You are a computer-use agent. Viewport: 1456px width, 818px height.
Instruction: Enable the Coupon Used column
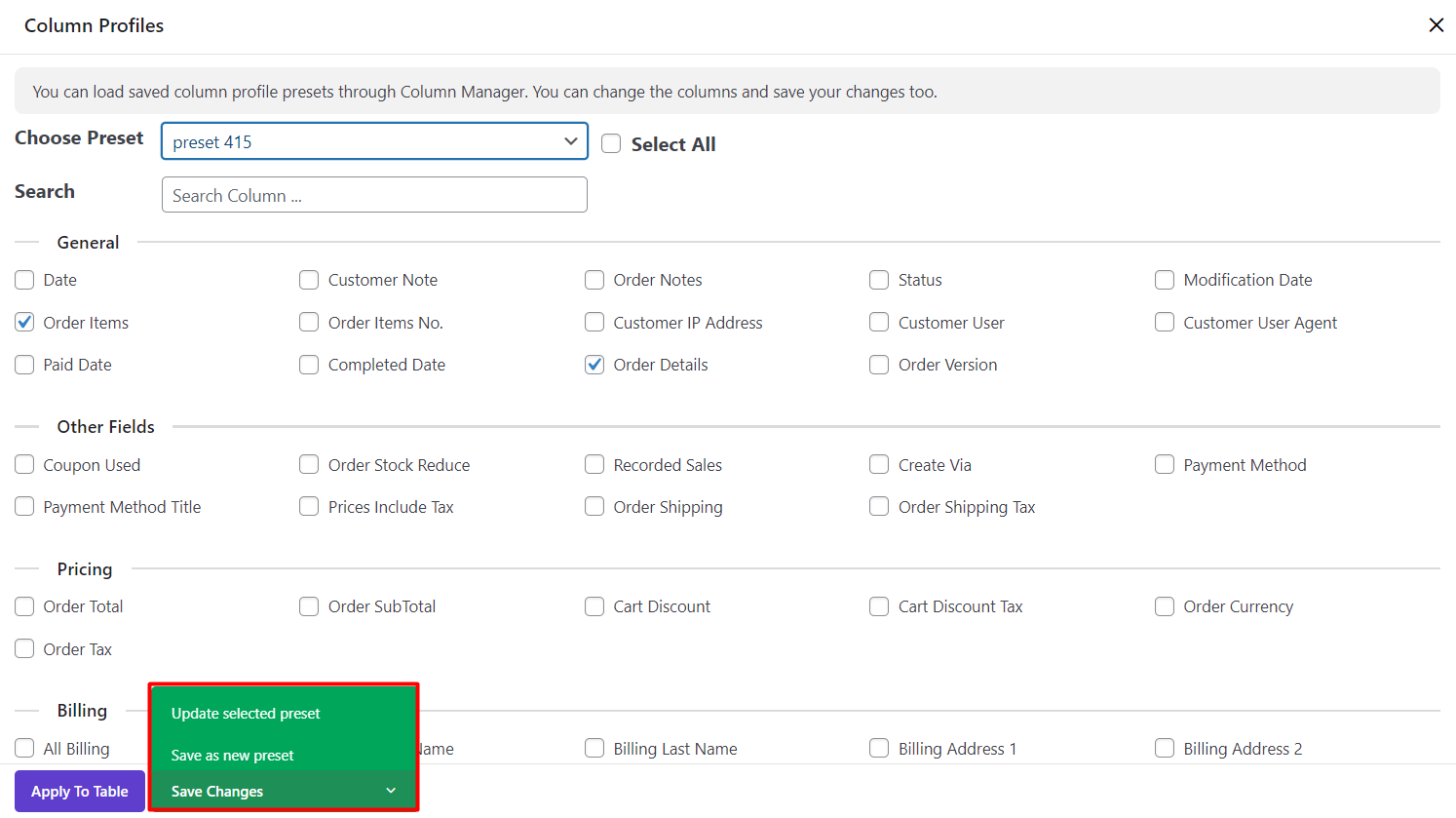24,465
